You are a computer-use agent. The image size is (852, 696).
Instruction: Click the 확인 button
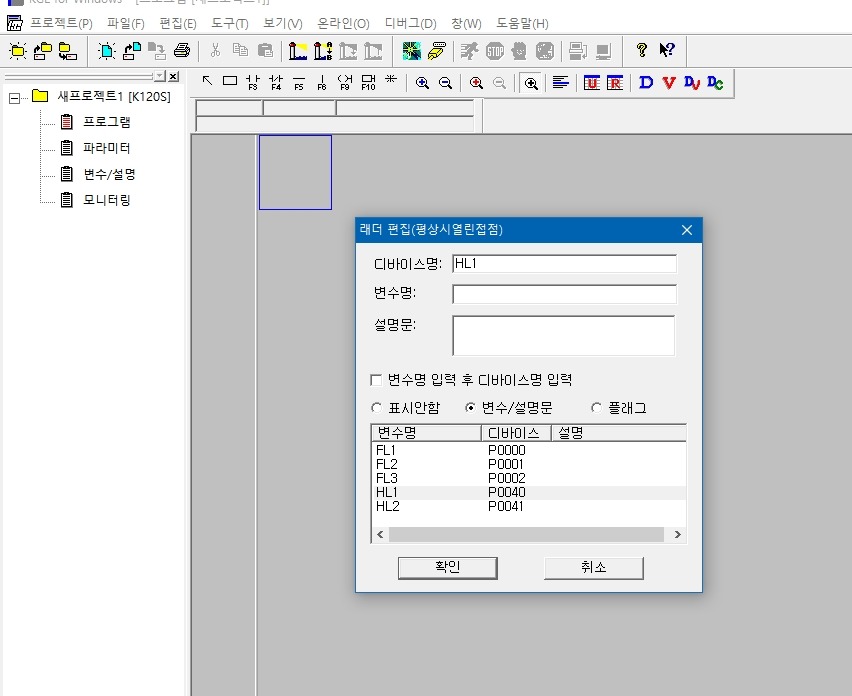447,567
